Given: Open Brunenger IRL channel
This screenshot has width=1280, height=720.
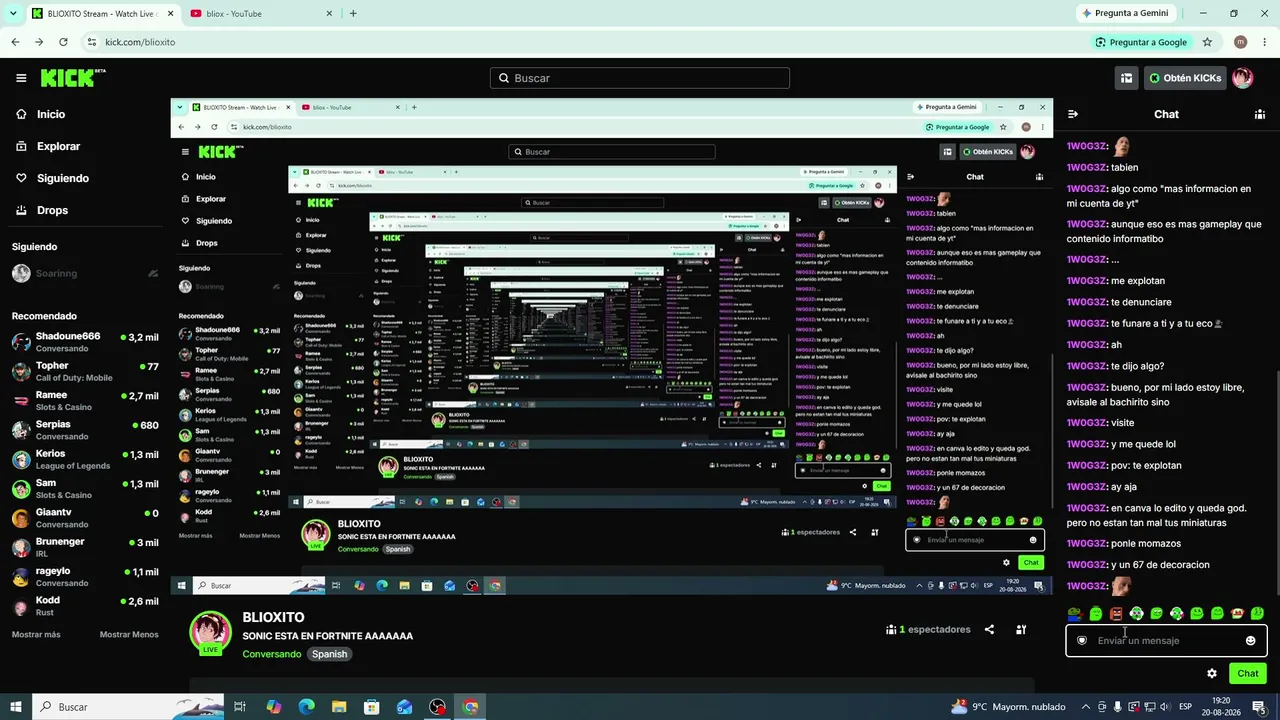Looking at the screenshot, I should click(x=85, y=547).
